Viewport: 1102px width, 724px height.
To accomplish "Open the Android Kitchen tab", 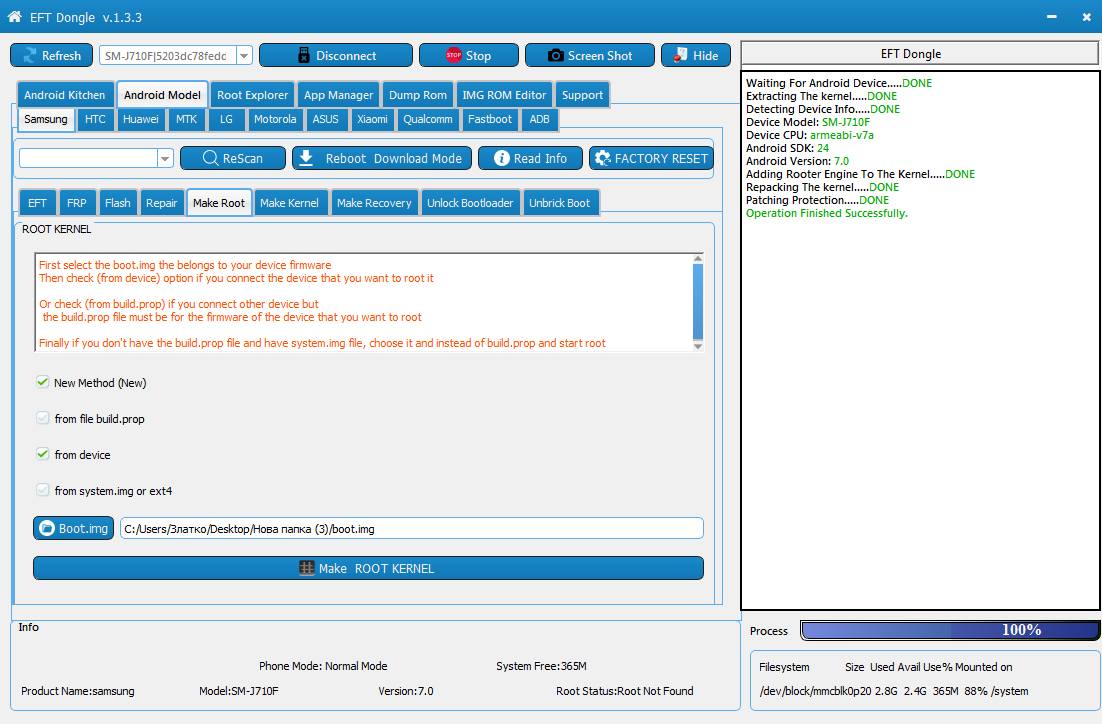I will 65,95.
